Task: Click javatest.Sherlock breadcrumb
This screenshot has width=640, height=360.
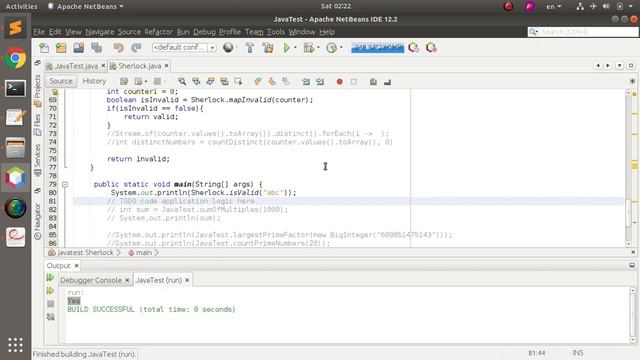Action: click(85, 253)
